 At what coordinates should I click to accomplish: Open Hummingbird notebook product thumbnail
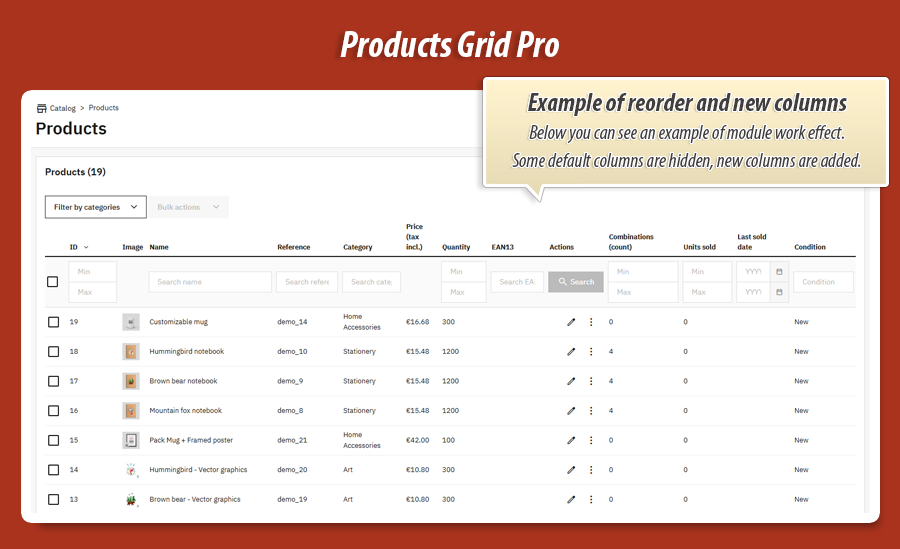pyautogui.click(x=131, y=351)
